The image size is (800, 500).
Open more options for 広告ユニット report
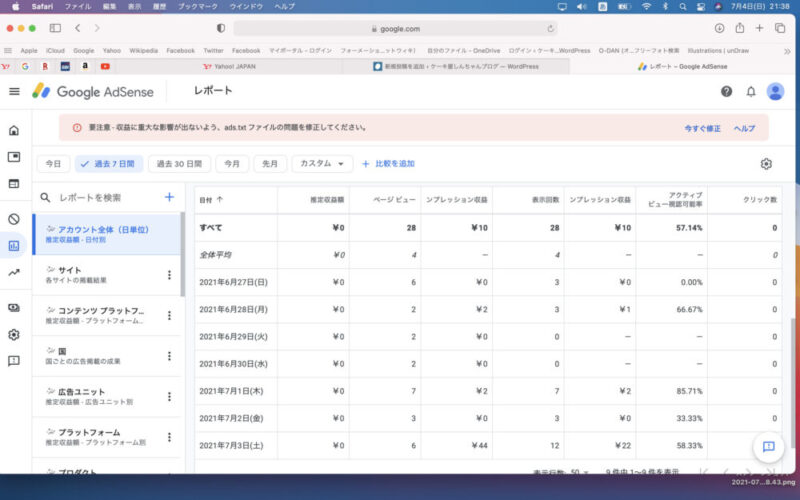tap(169, 396)
